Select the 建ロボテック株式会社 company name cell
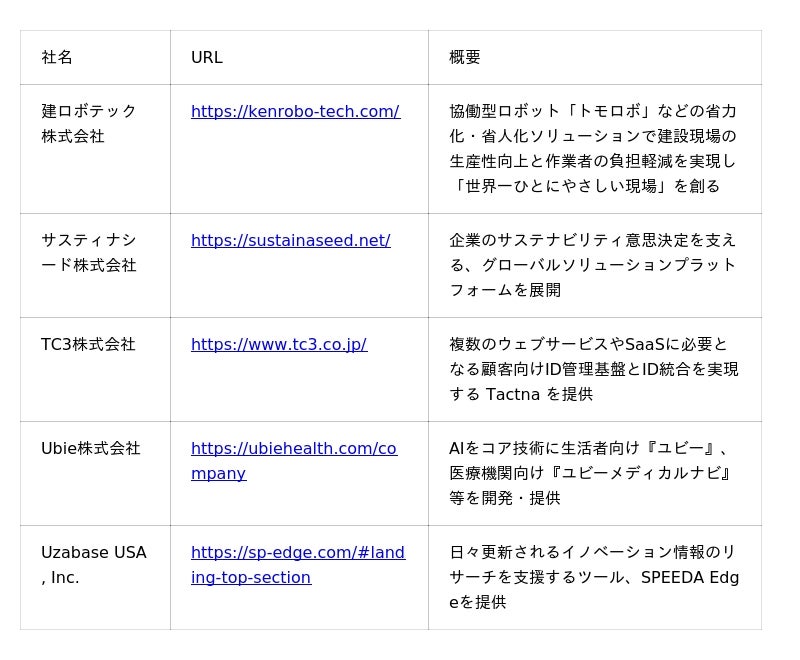 pyautogui.click(x=88, y=123)
